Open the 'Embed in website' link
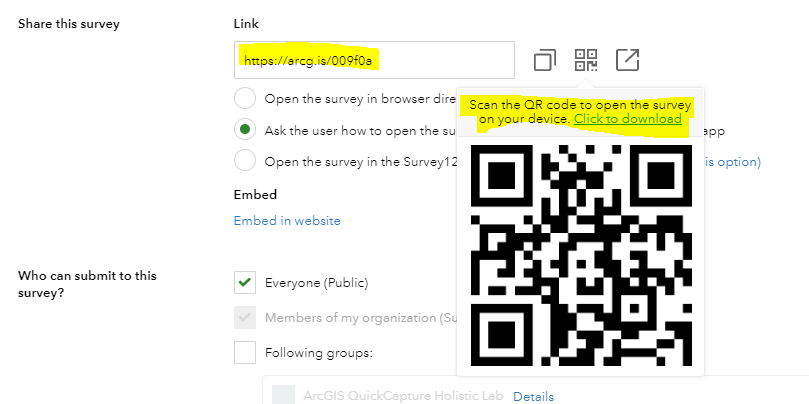The height and width of the screenshot is (404, 809). [x=287, y=220]
